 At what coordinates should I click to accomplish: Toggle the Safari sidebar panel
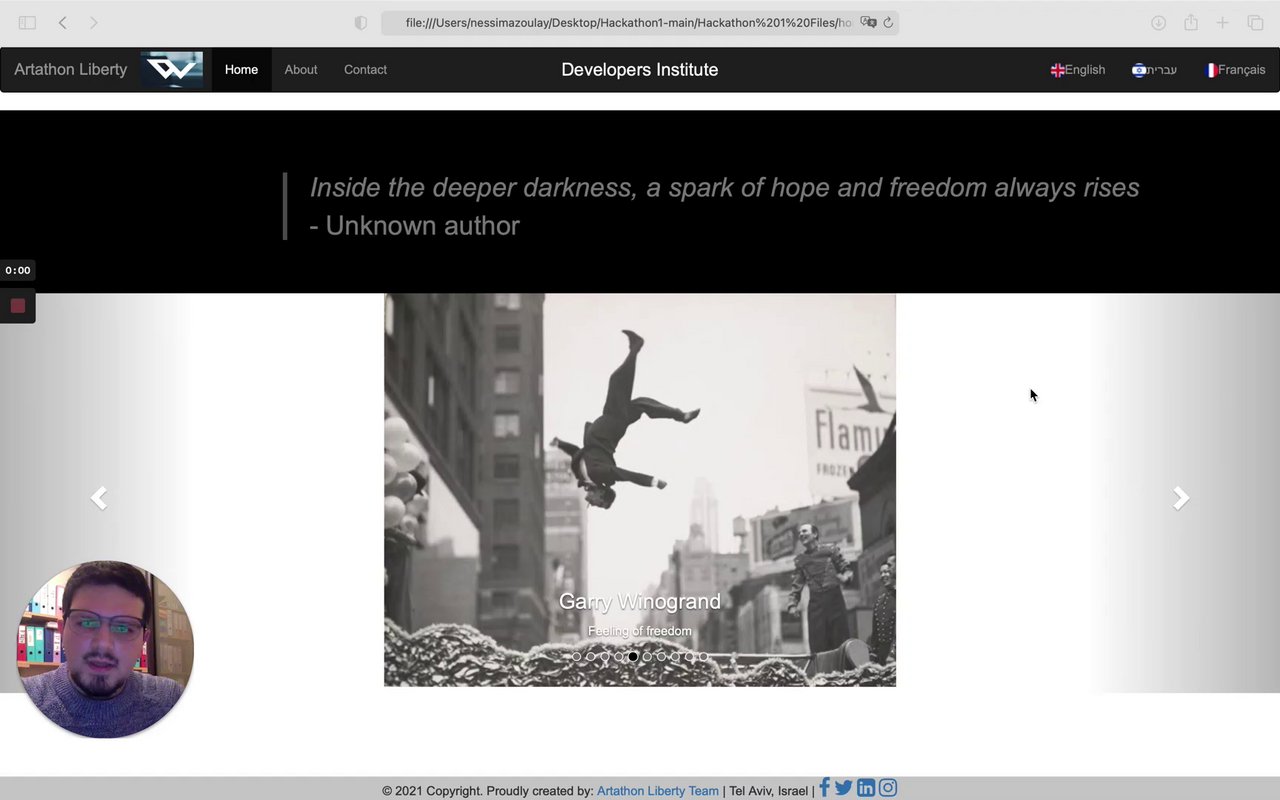point(27,22)
